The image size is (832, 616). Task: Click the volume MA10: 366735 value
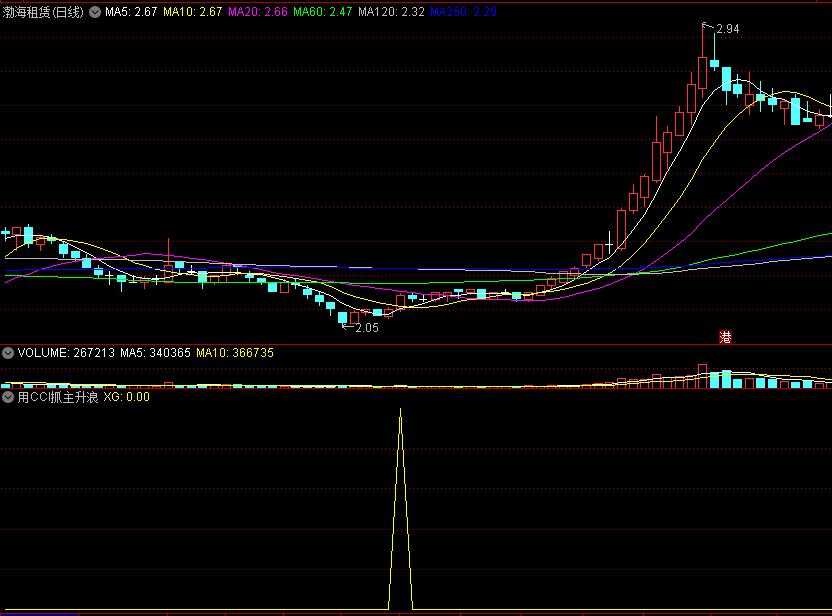tap(235, 353)
